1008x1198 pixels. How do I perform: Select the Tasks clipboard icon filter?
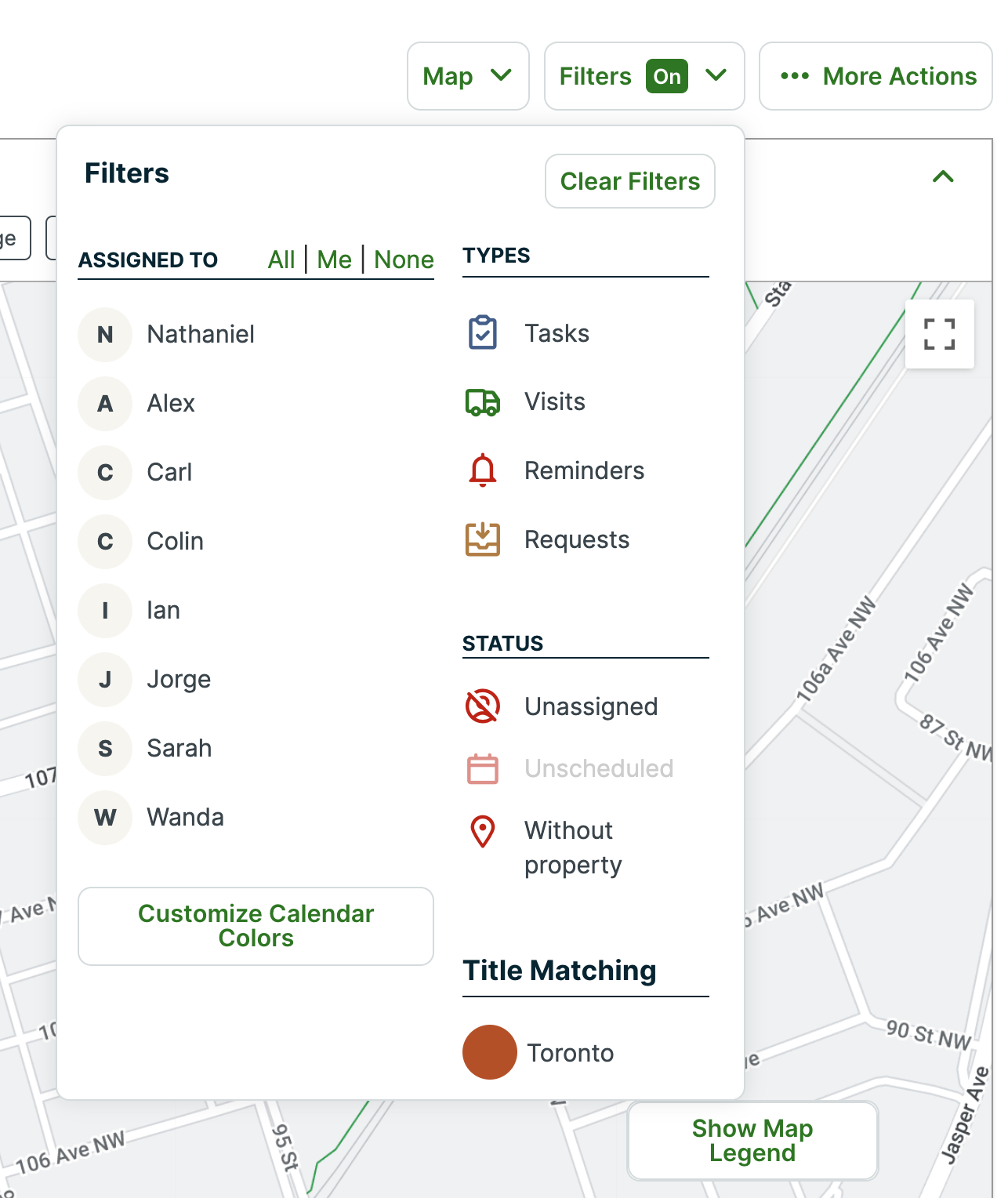483,332
